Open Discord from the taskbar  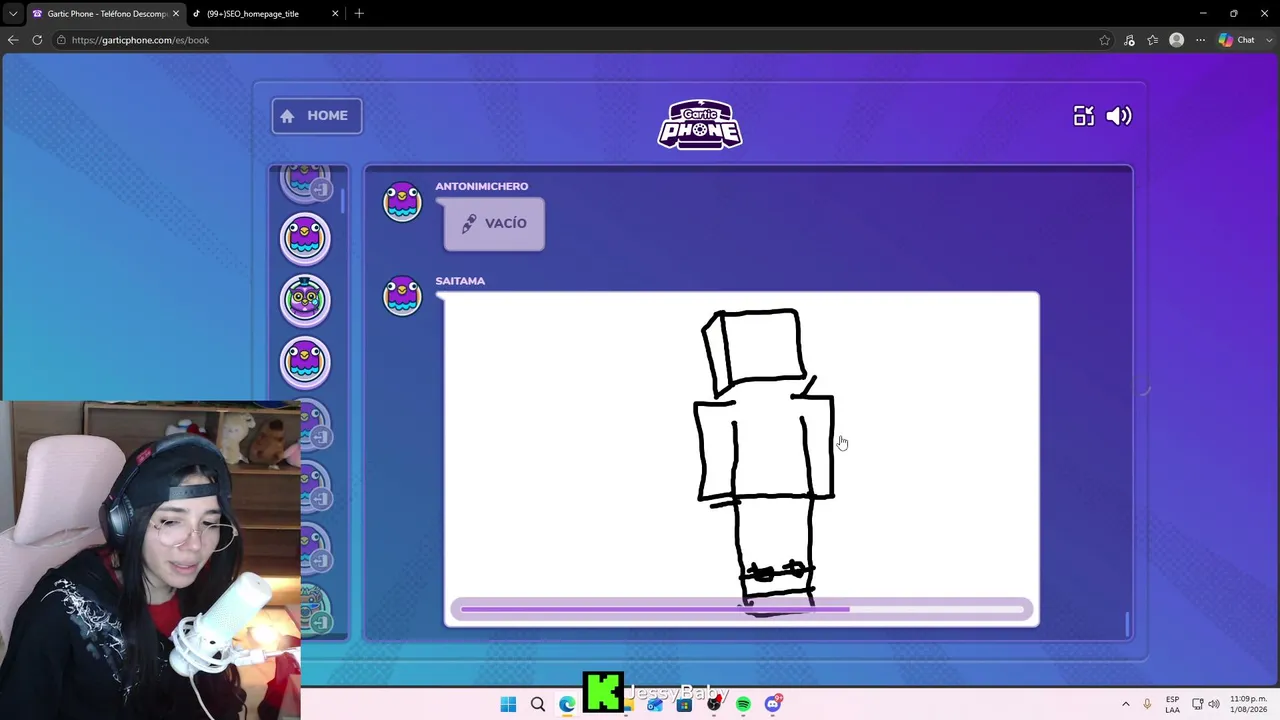(773, 704)
